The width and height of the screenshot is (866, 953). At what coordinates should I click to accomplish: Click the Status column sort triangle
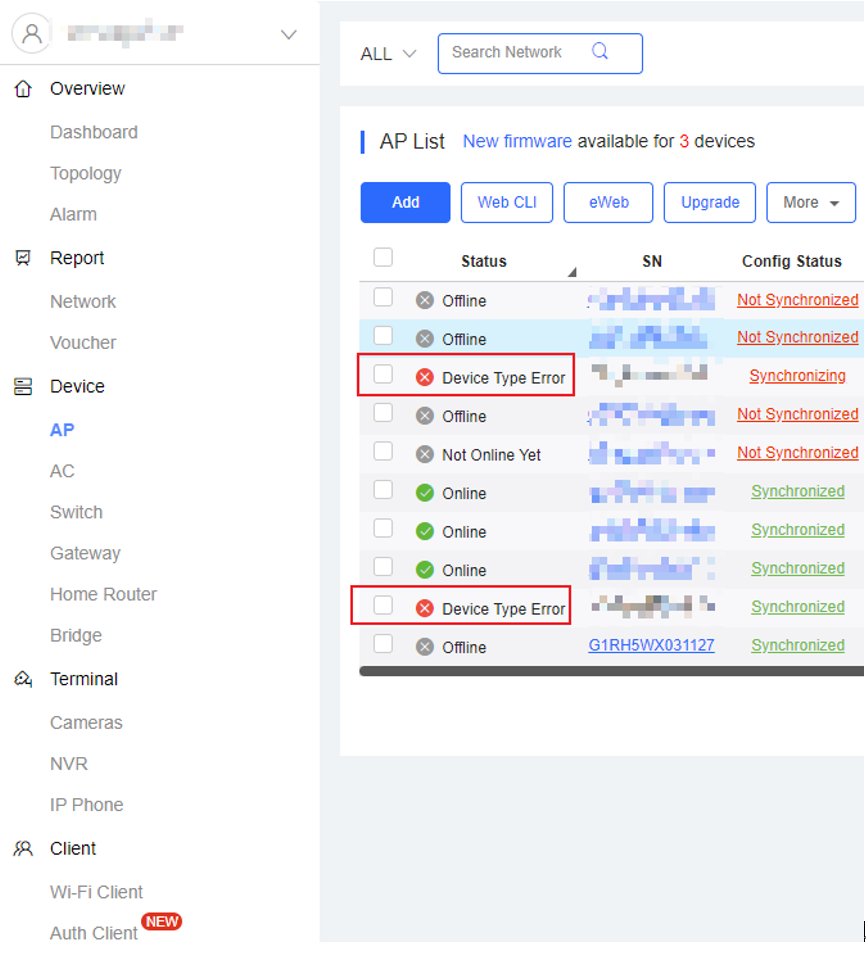click(572, 272)
